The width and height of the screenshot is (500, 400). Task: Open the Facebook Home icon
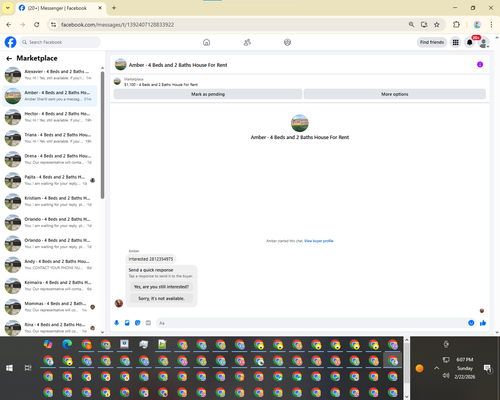coord(207,42)
